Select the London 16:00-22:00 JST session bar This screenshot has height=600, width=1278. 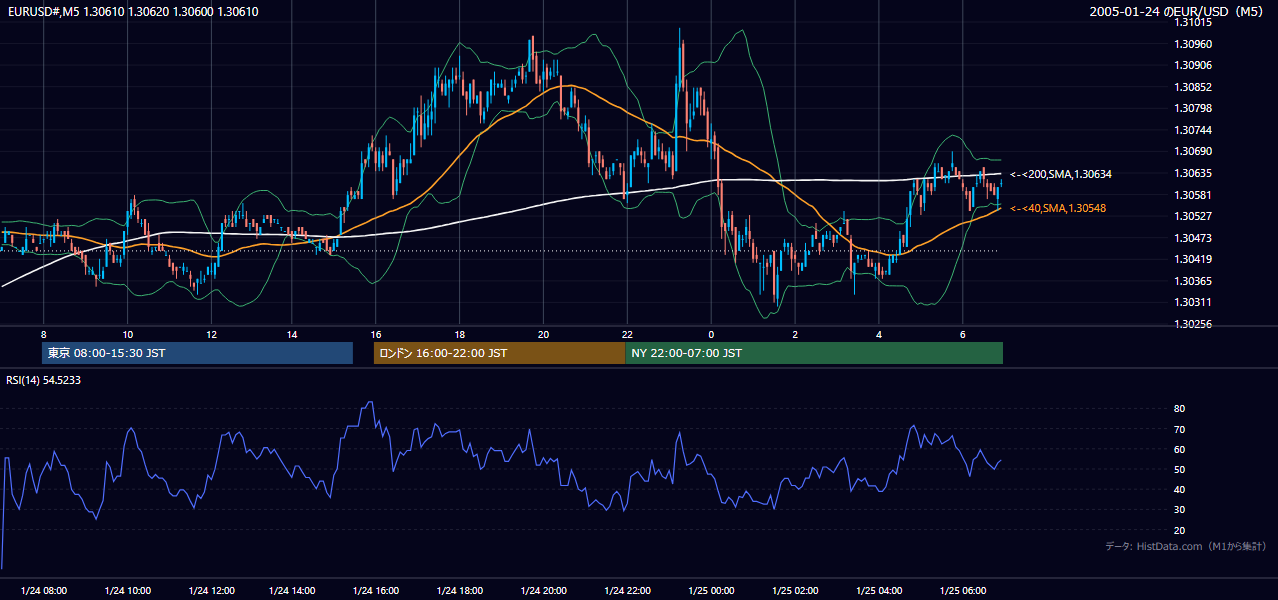pos(499,353)
